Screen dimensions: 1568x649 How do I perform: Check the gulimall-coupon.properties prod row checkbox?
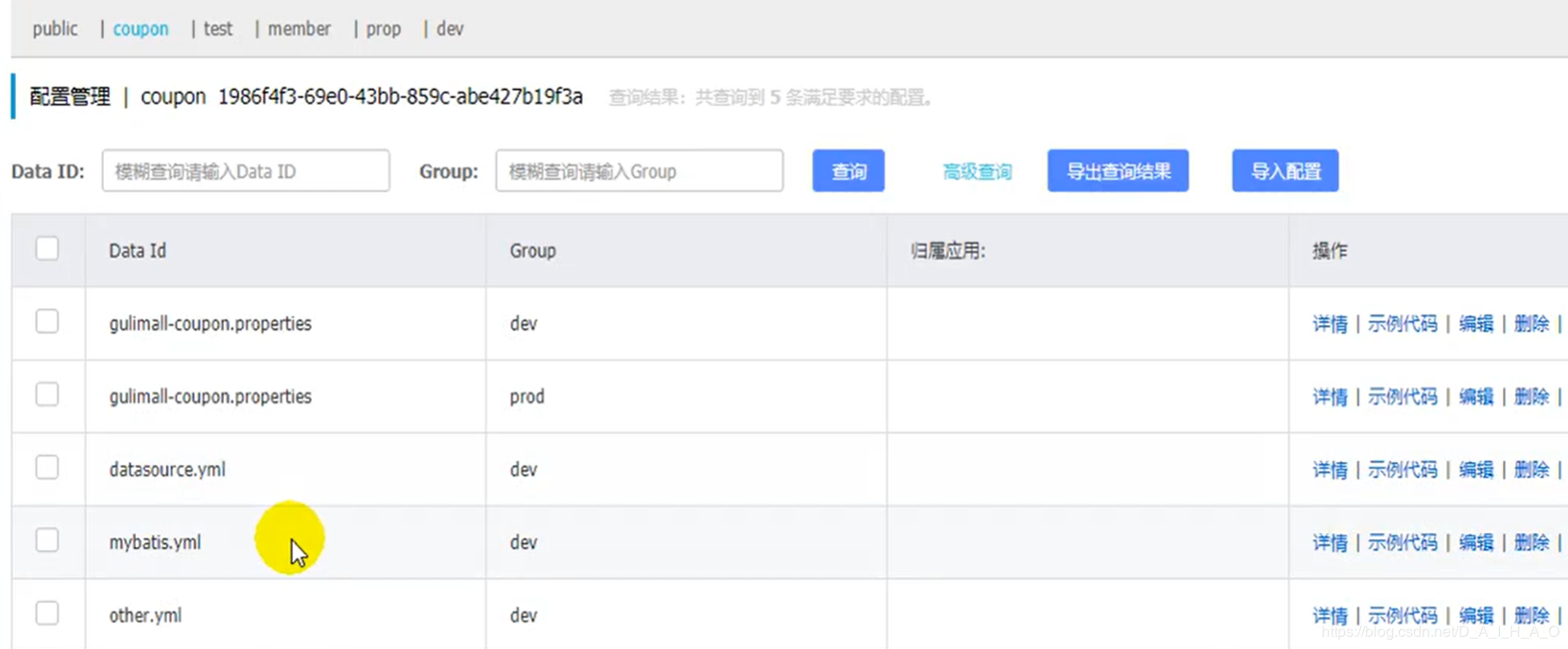click(x=47, y=394)
